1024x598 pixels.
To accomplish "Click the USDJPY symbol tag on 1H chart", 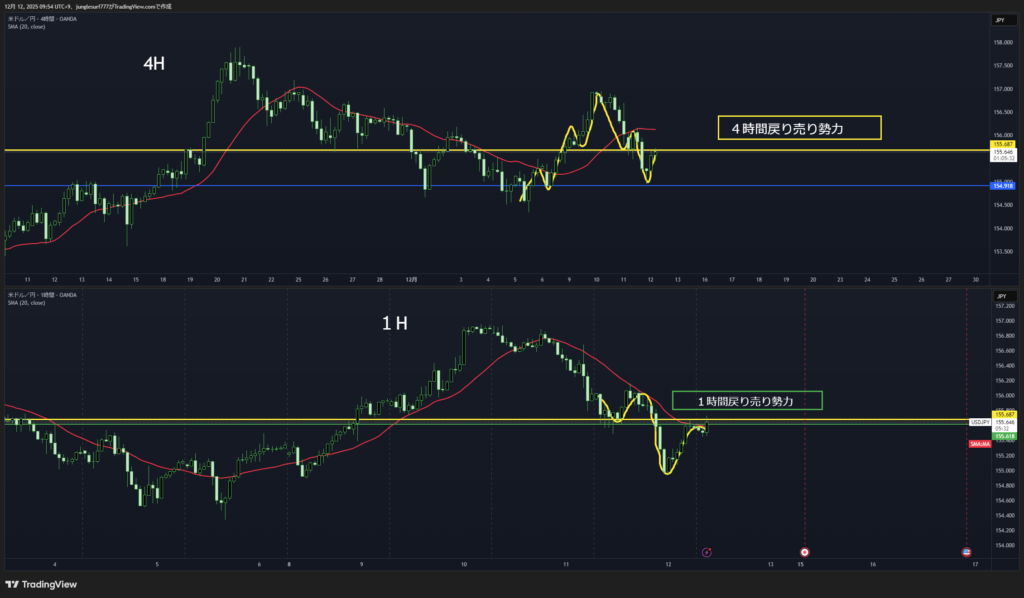I will click(979, 423).
